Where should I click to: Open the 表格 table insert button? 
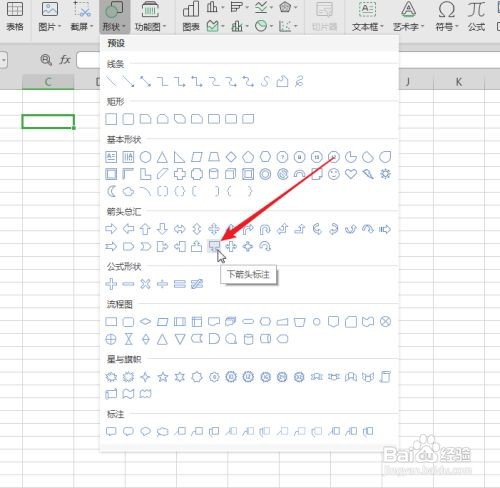point(15,16)
